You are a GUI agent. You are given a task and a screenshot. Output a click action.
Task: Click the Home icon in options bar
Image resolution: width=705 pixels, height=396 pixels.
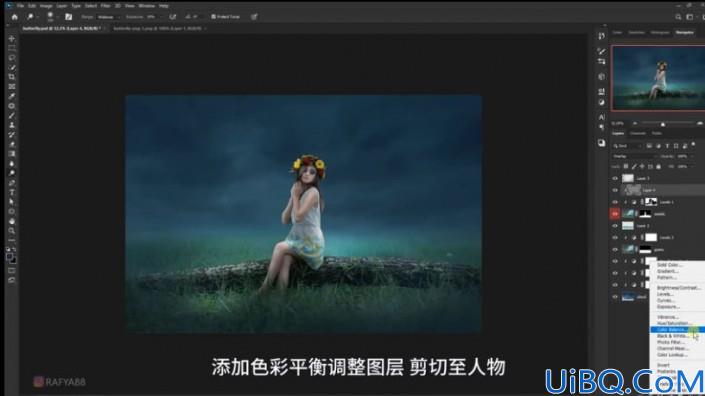14,17
